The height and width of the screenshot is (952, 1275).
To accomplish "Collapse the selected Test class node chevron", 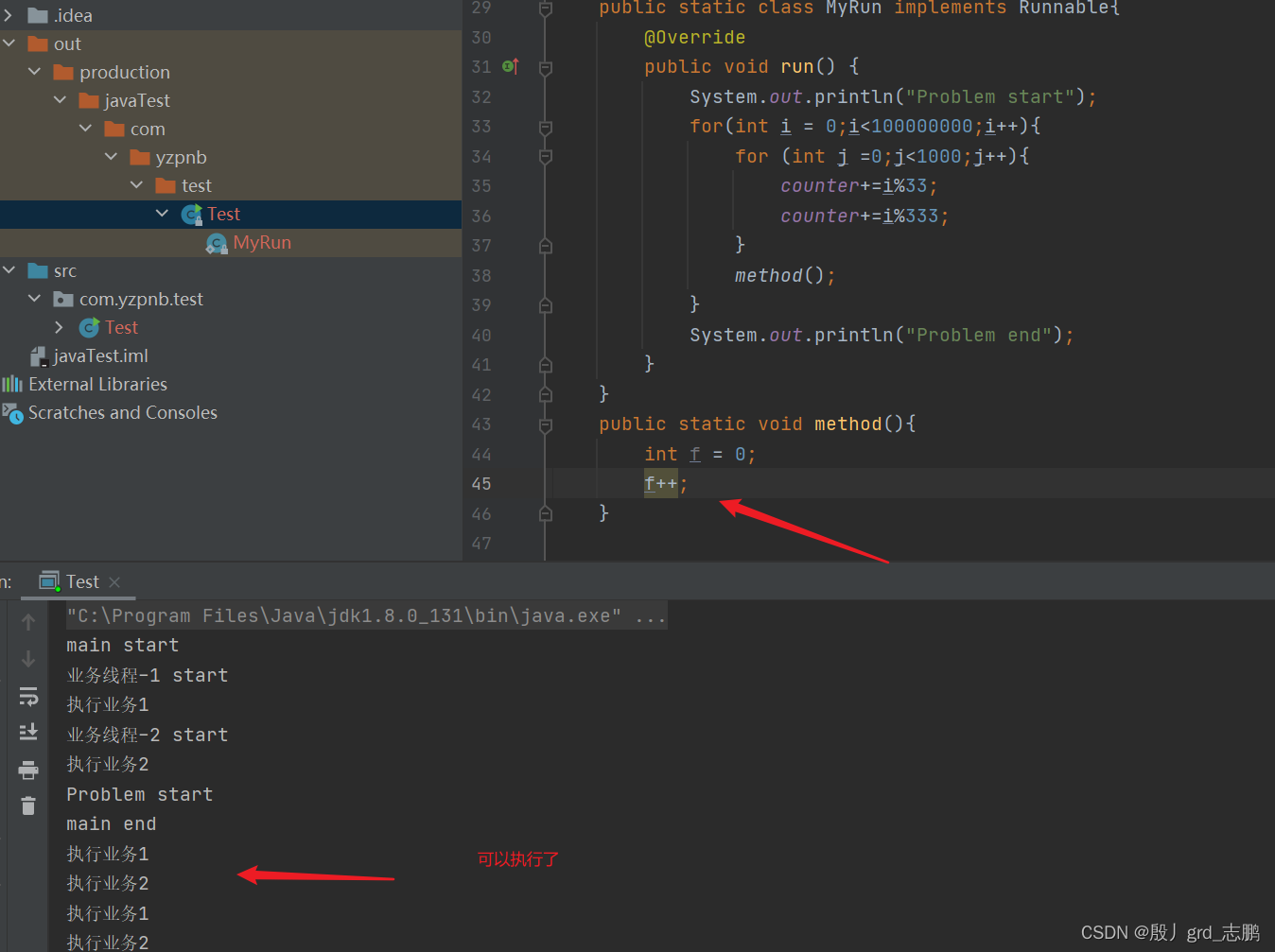I will tap(163, 214).
